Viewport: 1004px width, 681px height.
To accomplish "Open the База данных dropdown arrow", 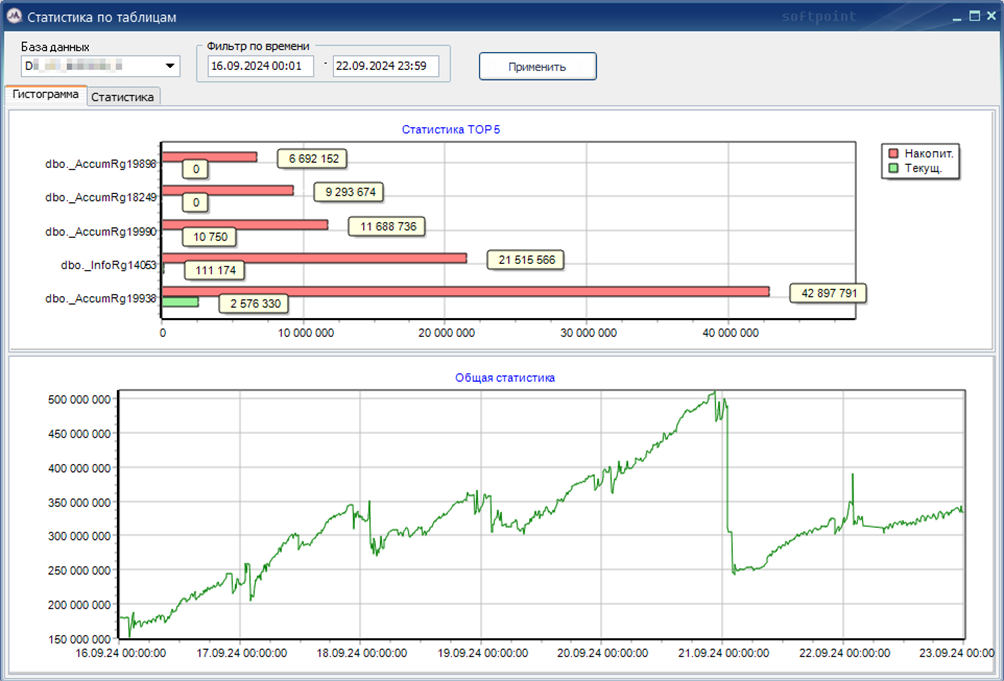I will coord(170,67).
